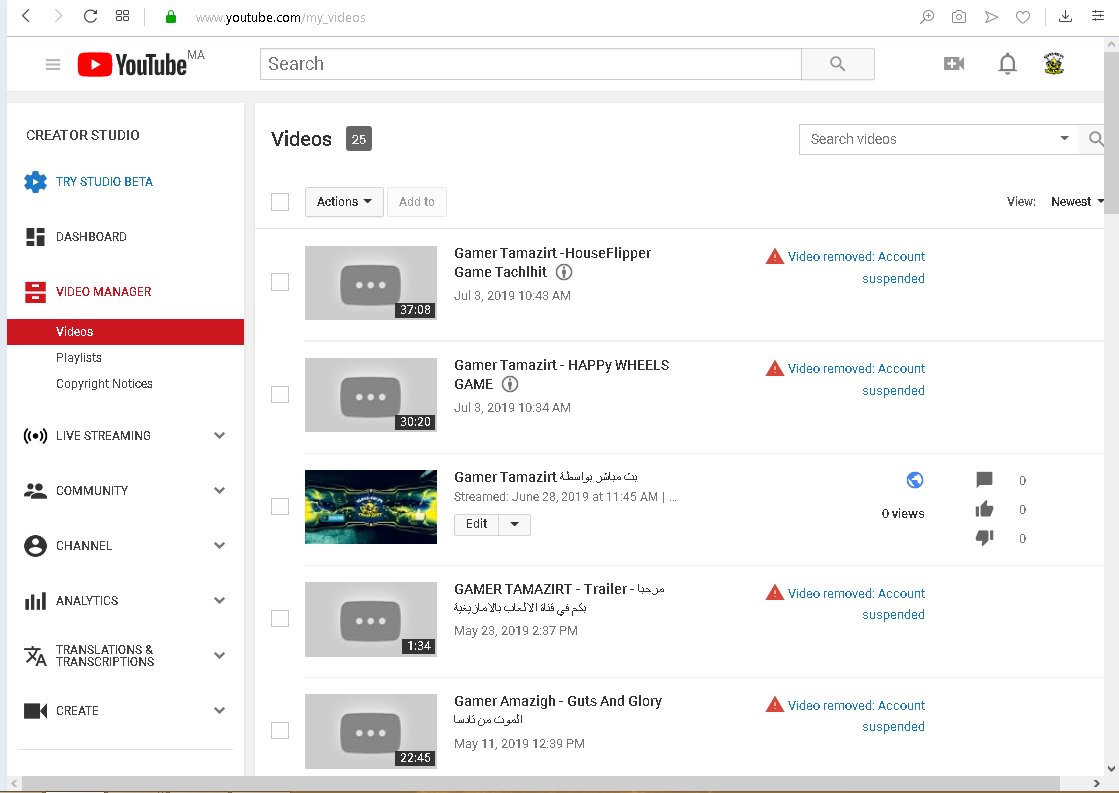Click the Dashboard icon in sidebar
1119x793 pixels.
coord(35,237)
